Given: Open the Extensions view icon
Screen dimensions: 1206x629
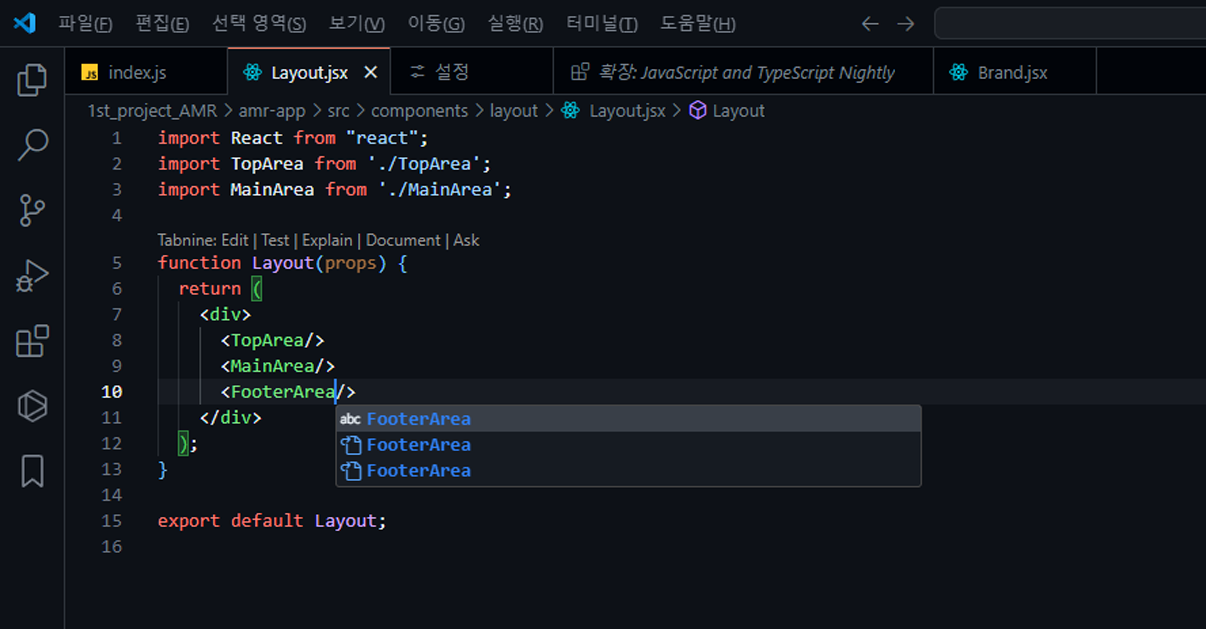Looking at the screenshot, I should tap(32, 341).
